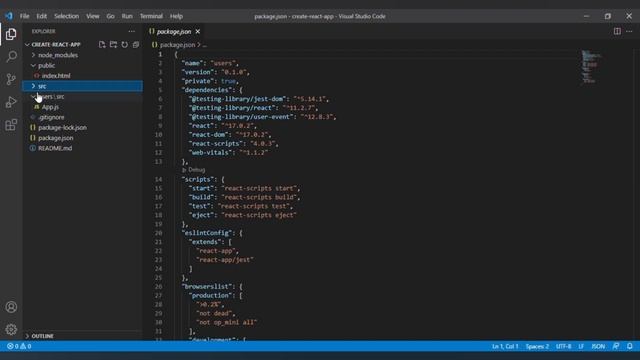
Task: Click the "react-scripts start" string in editor
Action: click(260, 188)
